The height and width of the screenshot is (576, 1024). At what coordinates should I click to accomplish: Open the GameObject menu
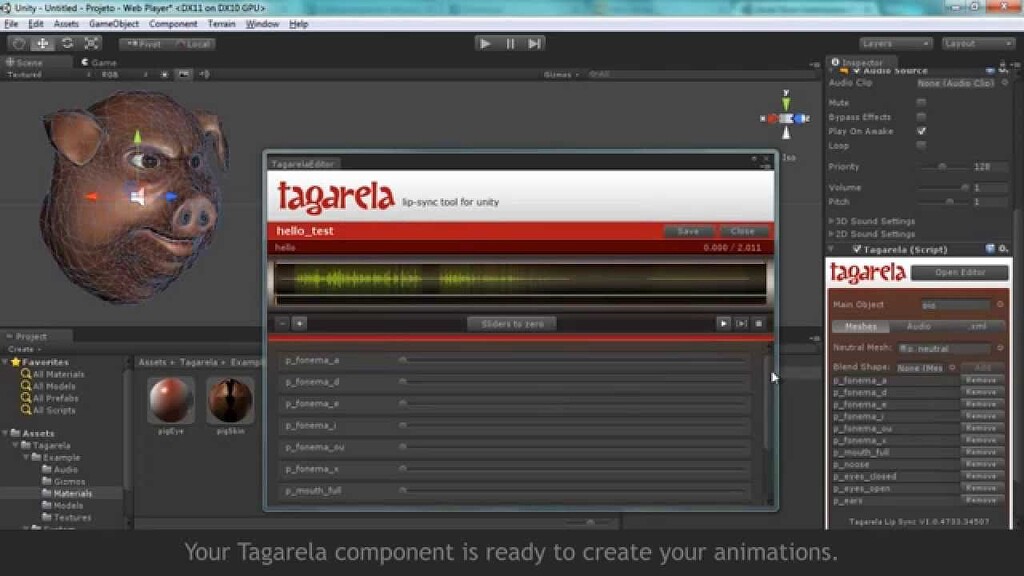click(x=116, y=23)
